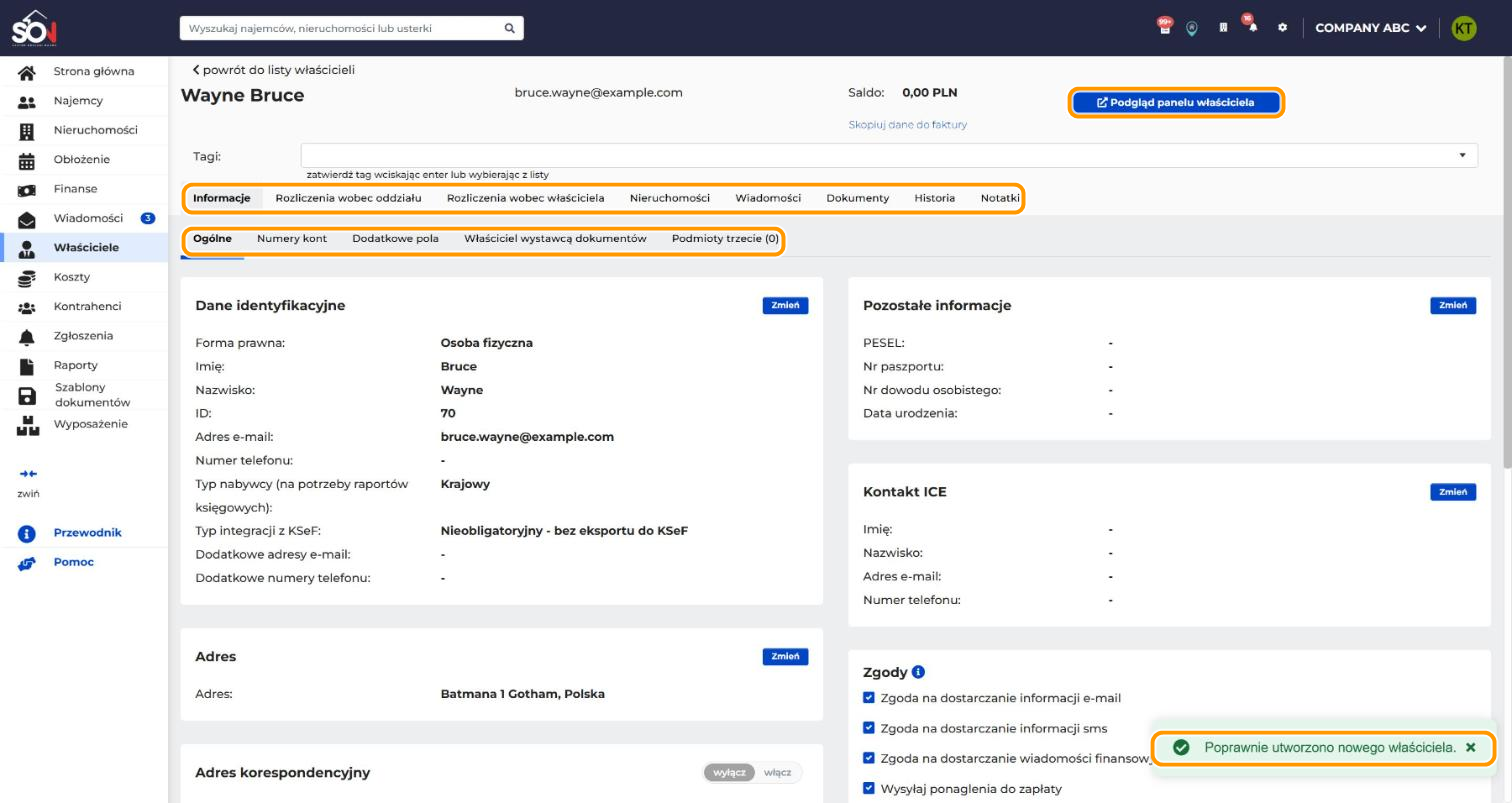Open Koszty coins icon in sidebar

click(28, 278)
